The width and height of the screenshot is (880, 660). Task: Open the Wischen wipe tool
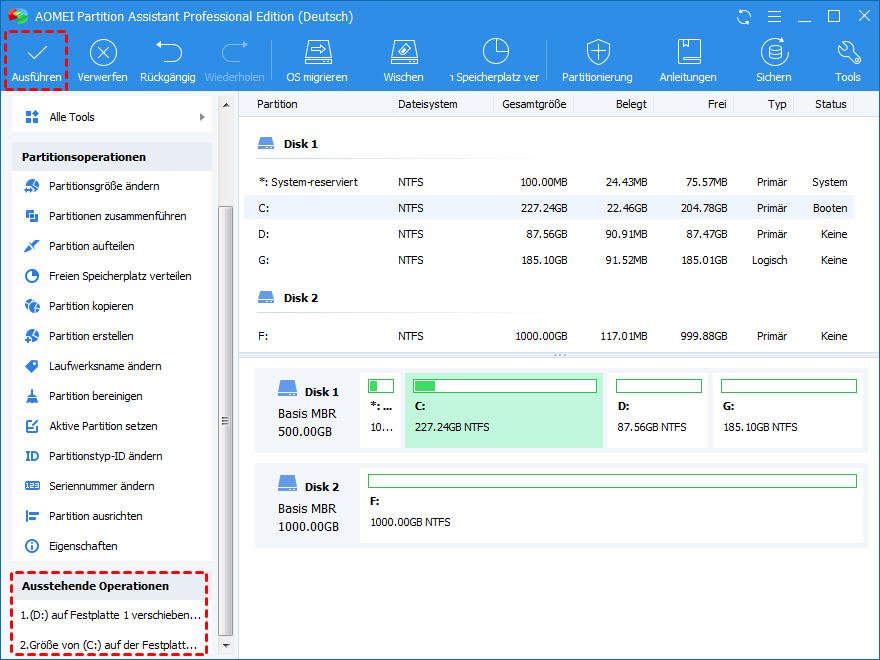click(404, 61)
